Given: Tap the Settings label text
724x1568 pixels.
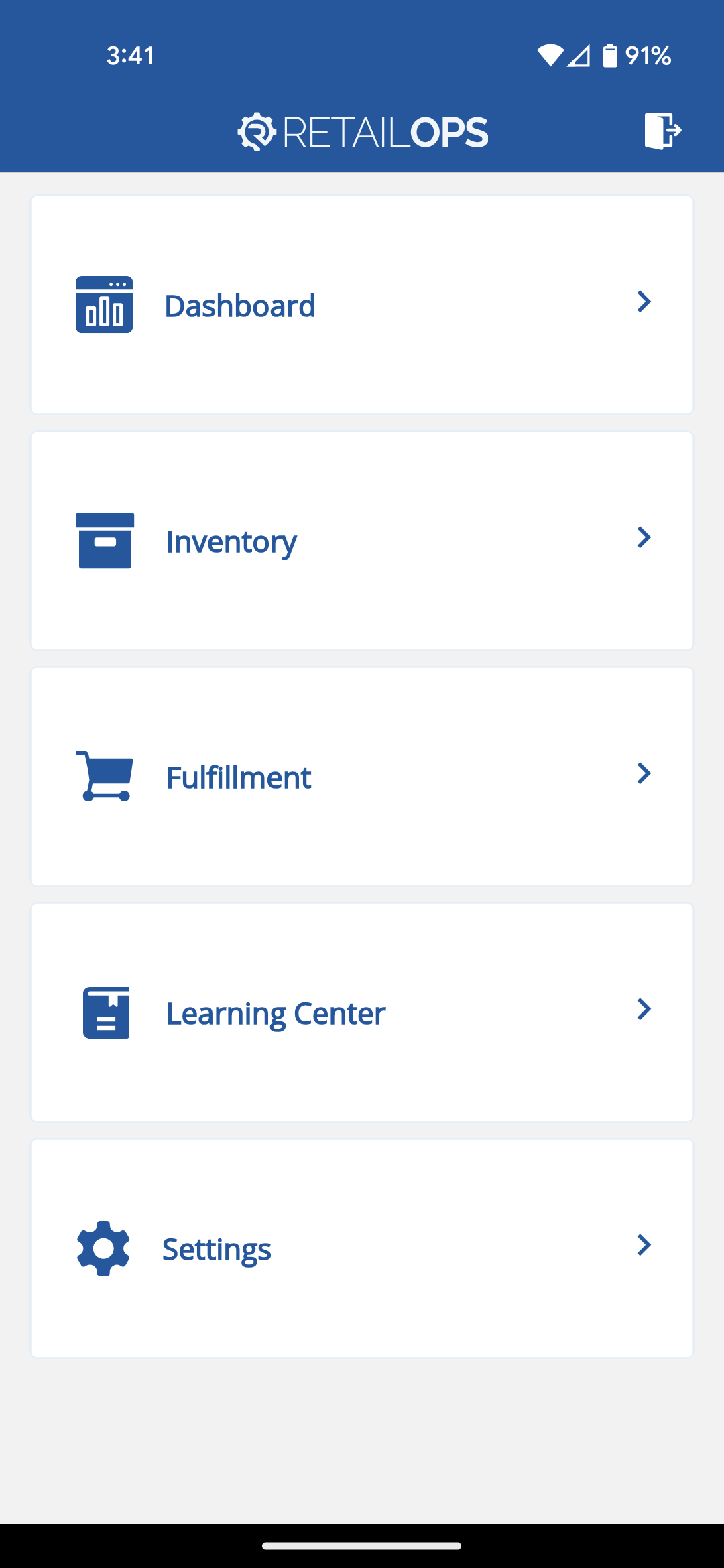Looking at the screenshot, I should pos(217,1250).
